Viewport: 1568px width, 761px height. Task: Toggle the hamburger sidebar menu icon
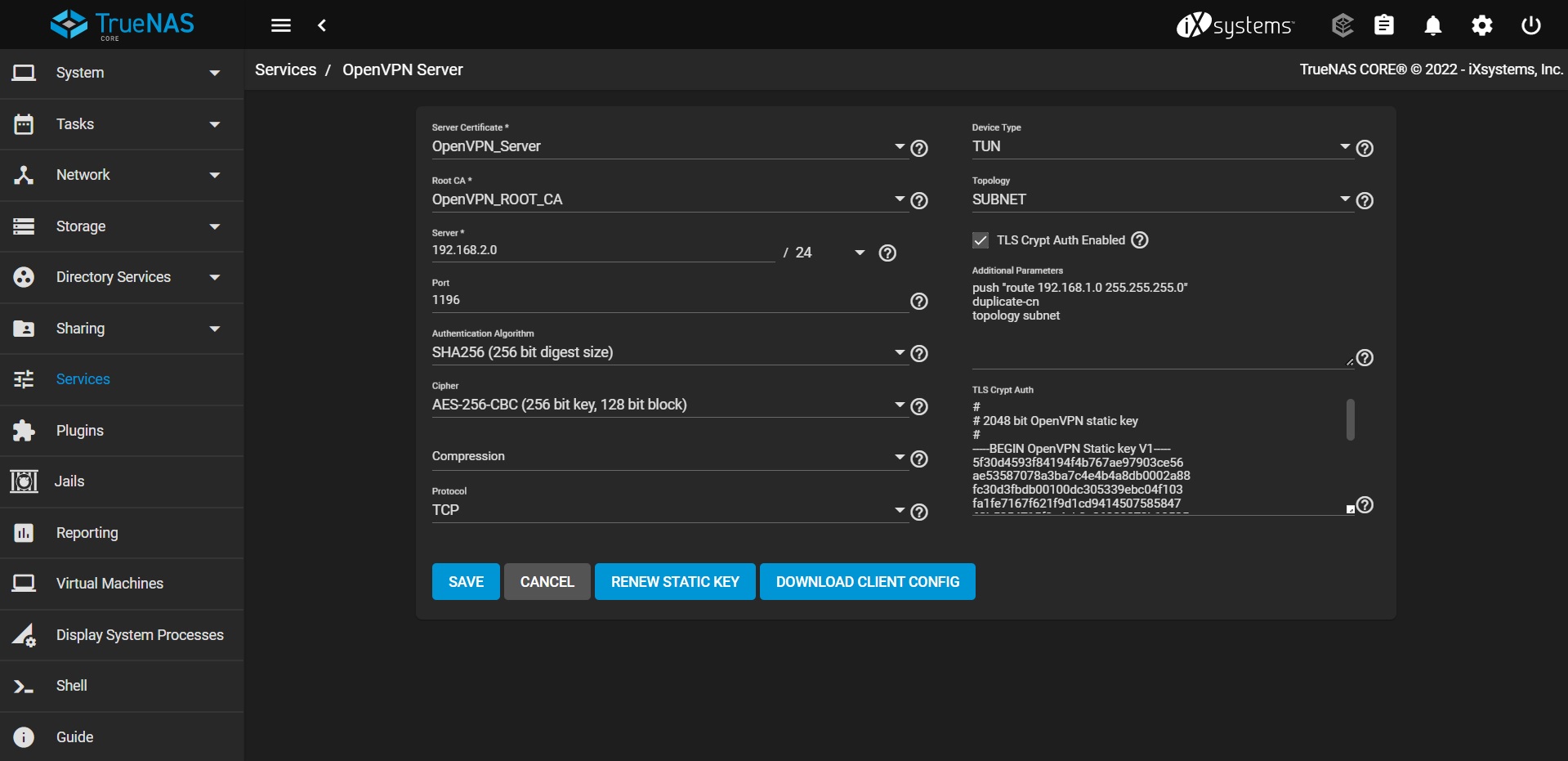pyautogui.click(x=281, y=26)
